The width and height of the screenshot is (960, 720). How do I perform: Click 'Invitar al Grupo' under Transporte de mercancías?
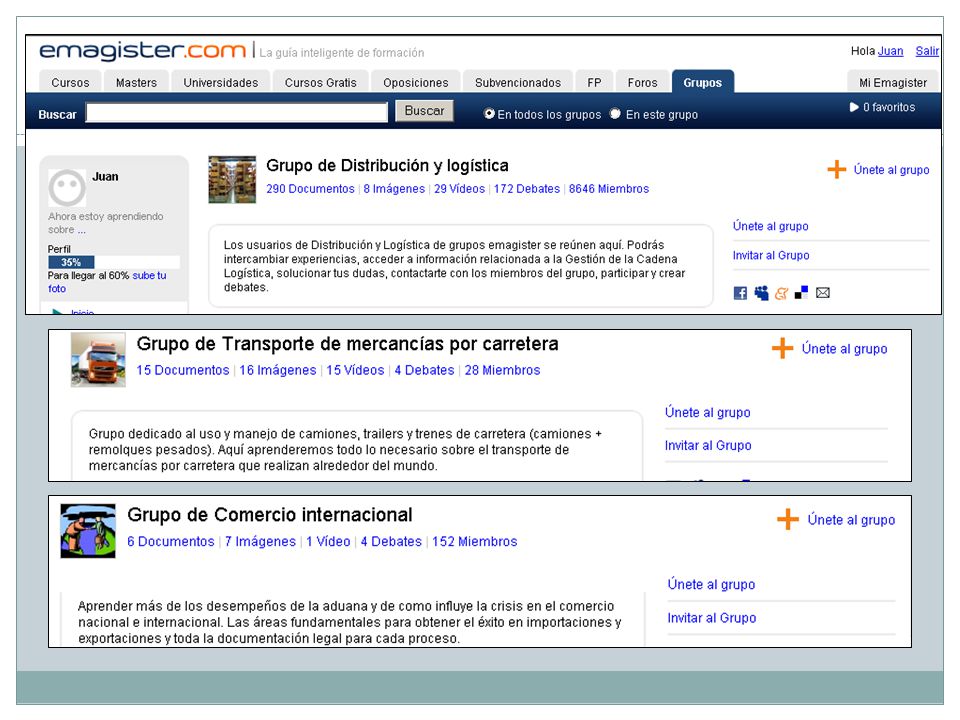tap(708, 445)
